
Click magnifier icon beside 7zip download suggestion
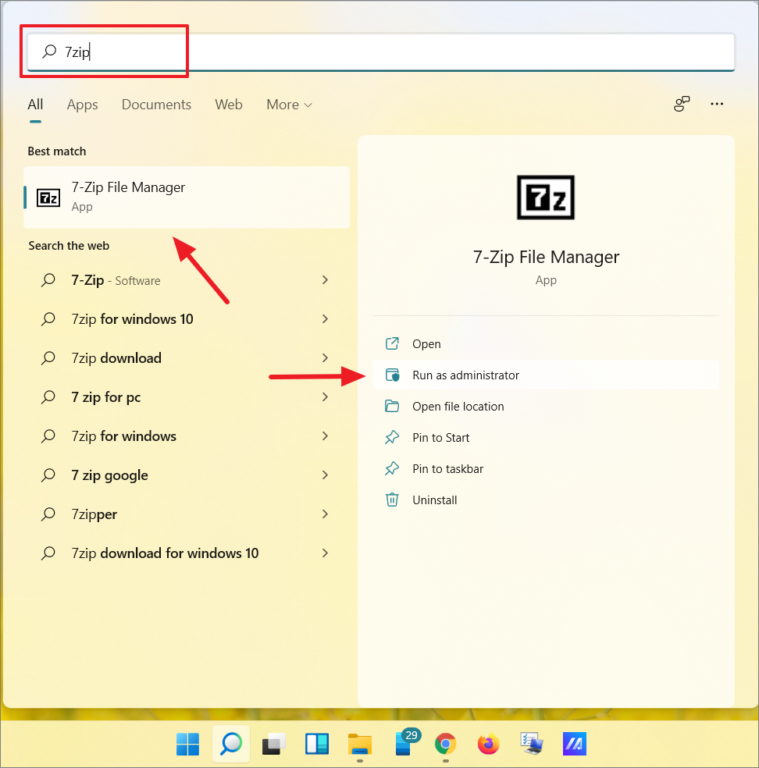(48, 358)
